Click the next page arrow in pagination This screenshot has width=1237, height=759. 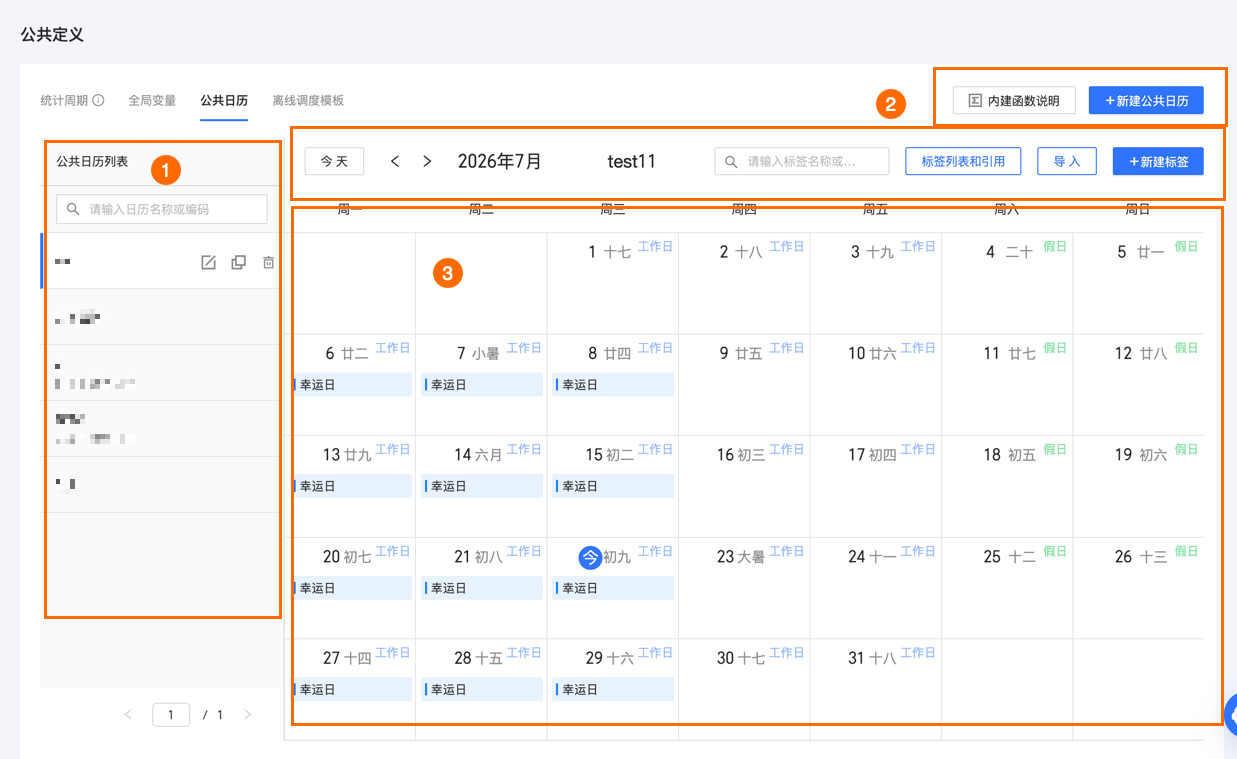tap(248, 714)
